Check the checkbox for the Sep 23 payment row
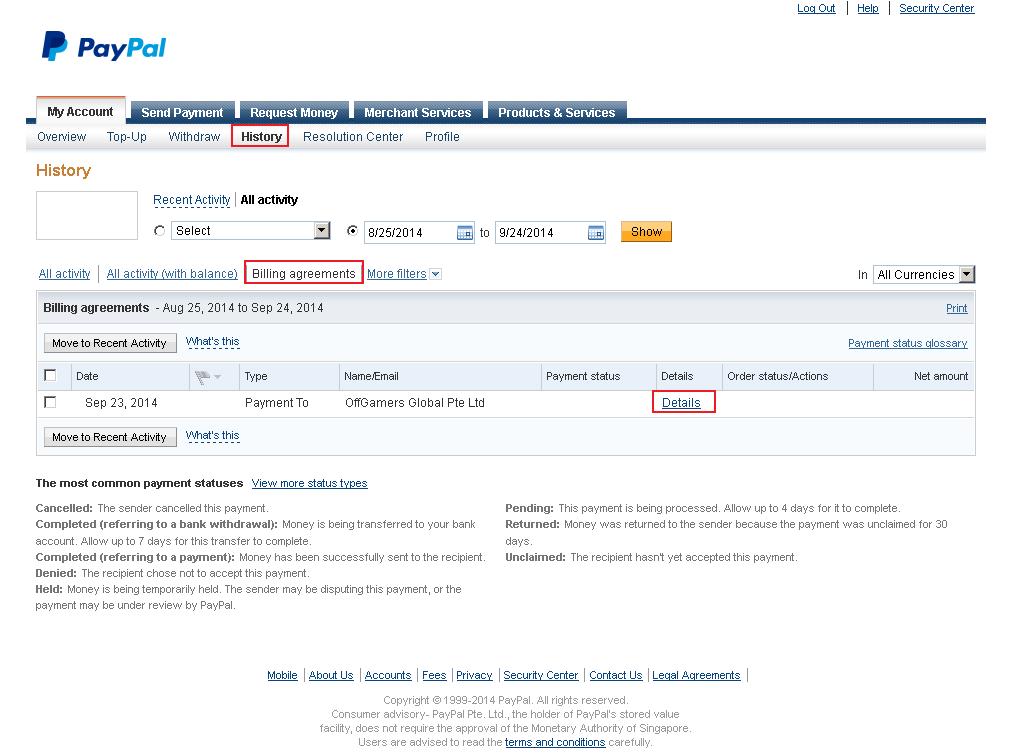Viewport: 1023px width, 755px height. point(50,403)
